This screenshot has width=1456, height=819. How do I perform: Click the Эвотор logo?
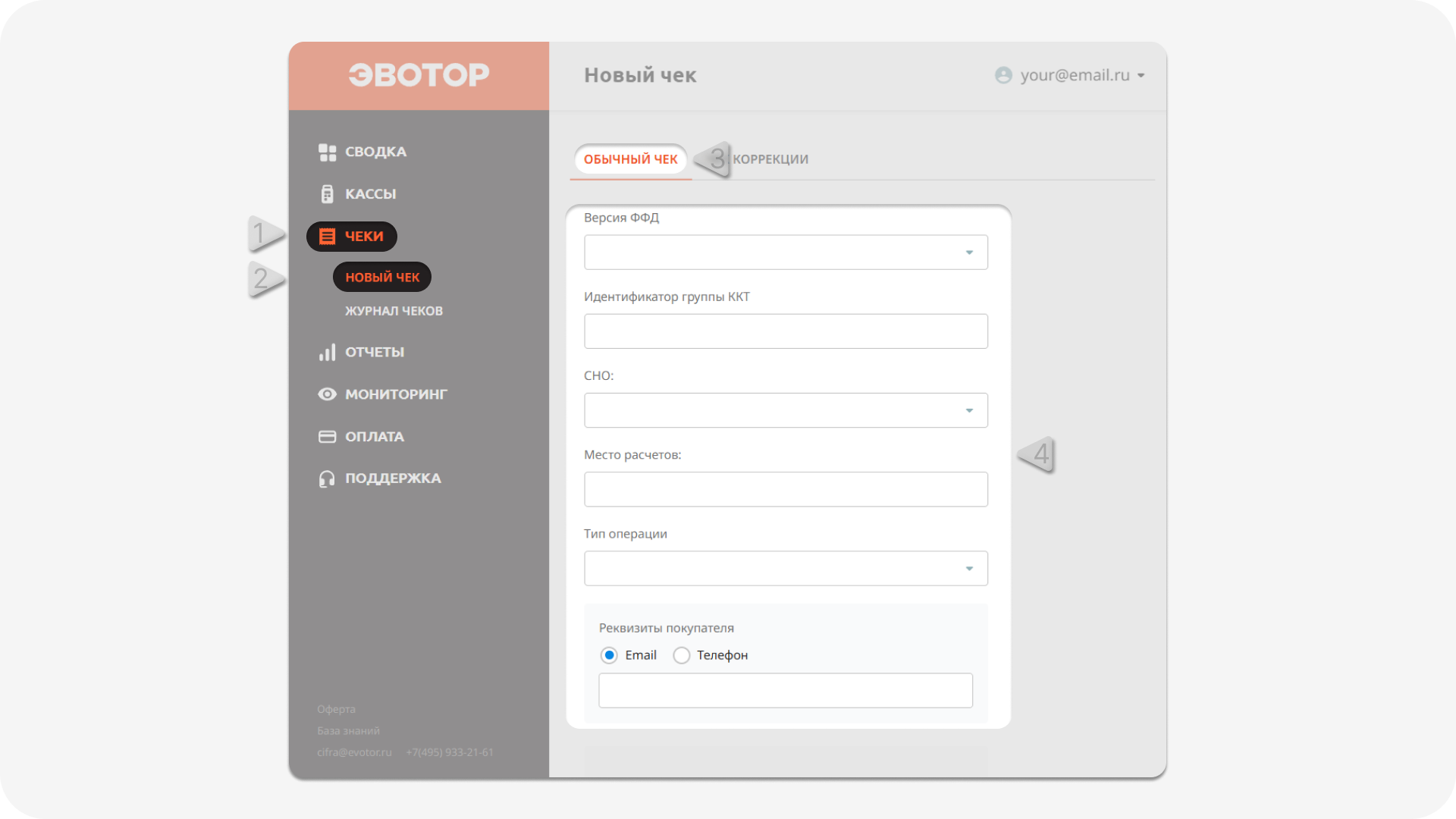pyautogui.click(x=419, y=75)
